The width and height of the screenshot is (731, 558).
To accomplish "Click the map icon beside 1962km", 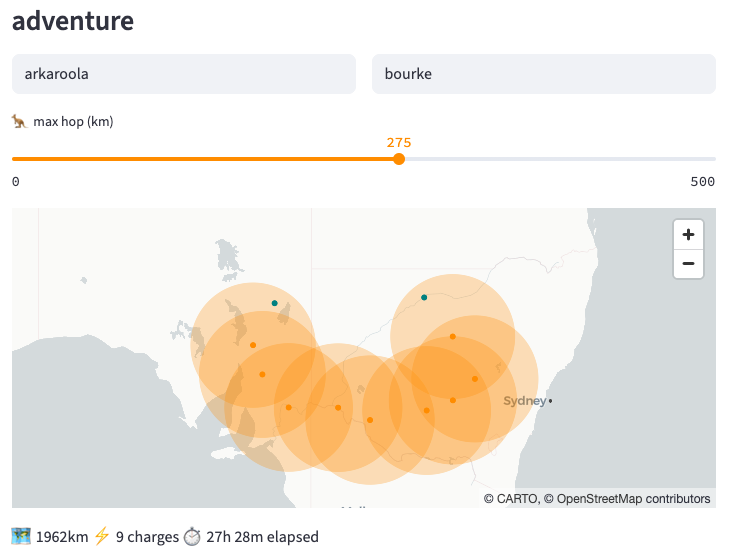I will click(x=21, y=537).
